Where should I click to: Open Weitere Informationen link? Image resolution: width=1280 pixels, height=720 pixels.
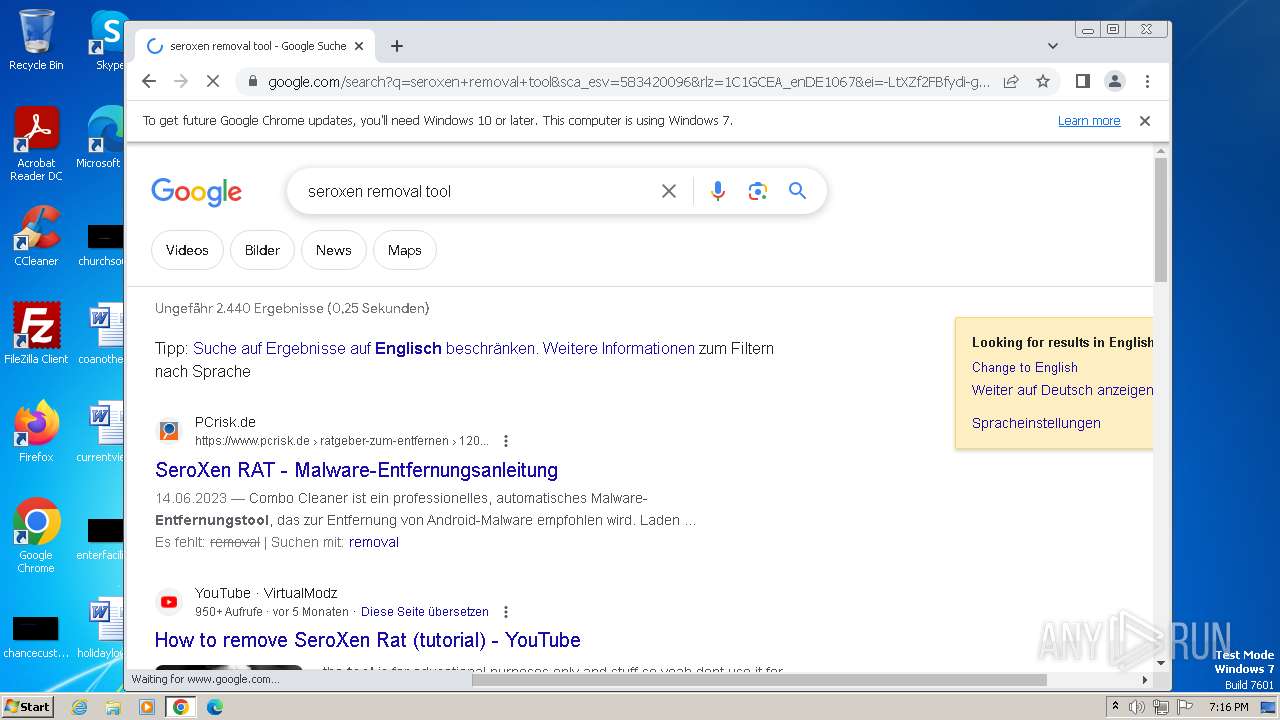coord(618,349)
